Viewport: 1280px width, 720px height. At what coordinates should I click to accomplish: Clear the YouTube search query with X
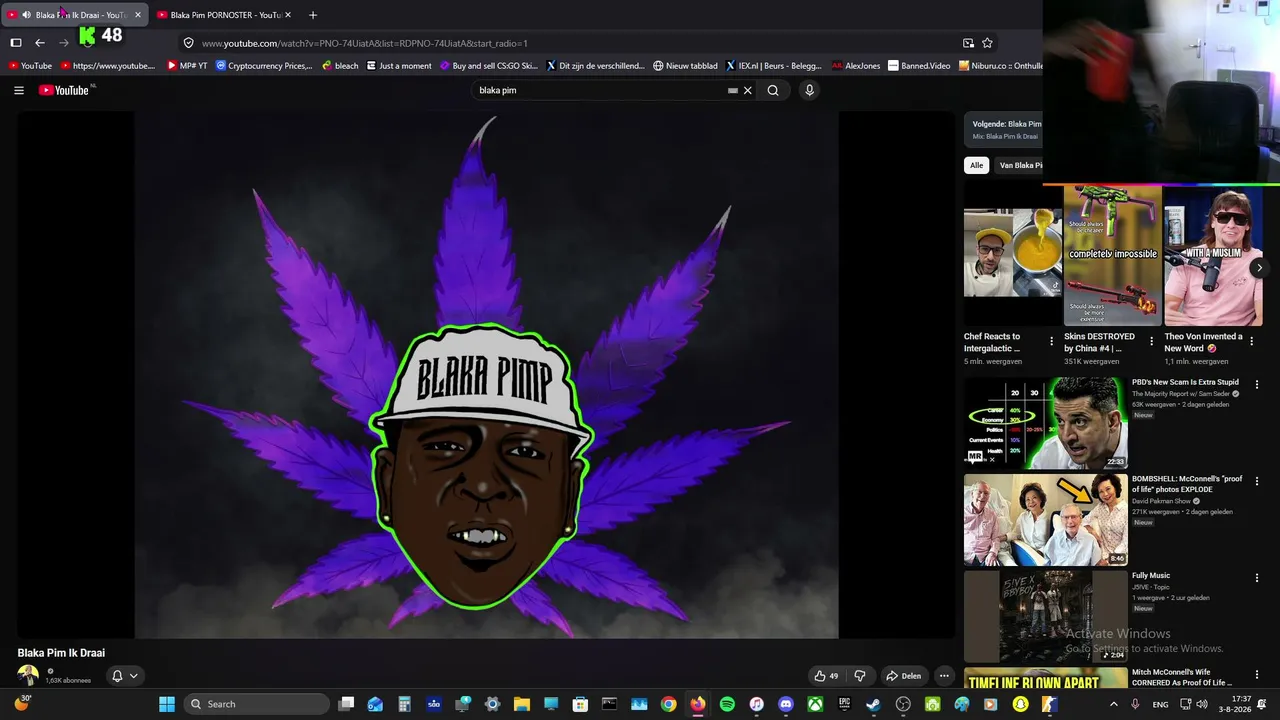tap(747, 90)
